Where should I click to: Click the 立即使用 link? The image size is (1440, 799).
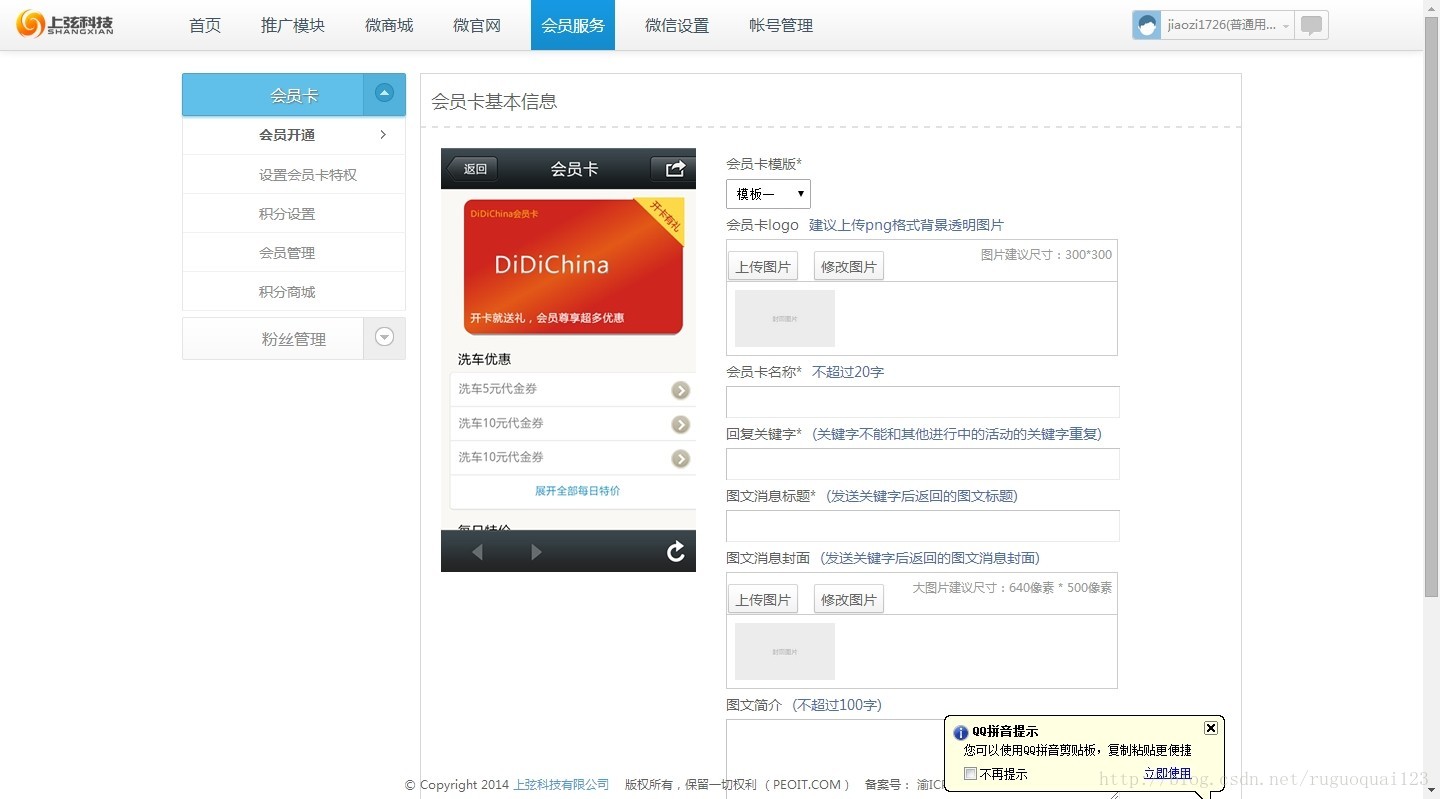(x=1167, y=773)
